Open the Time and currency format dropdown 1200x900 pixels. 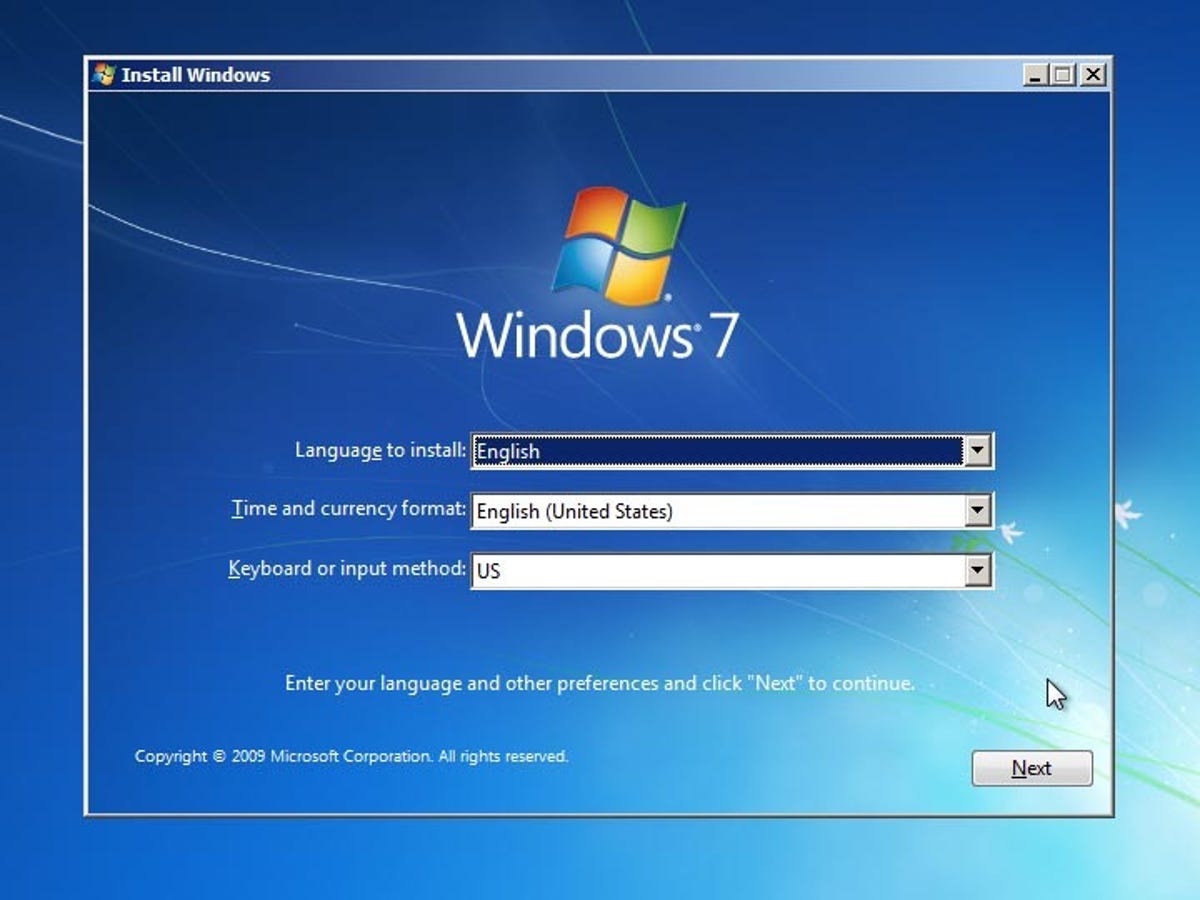click(979, 511)
